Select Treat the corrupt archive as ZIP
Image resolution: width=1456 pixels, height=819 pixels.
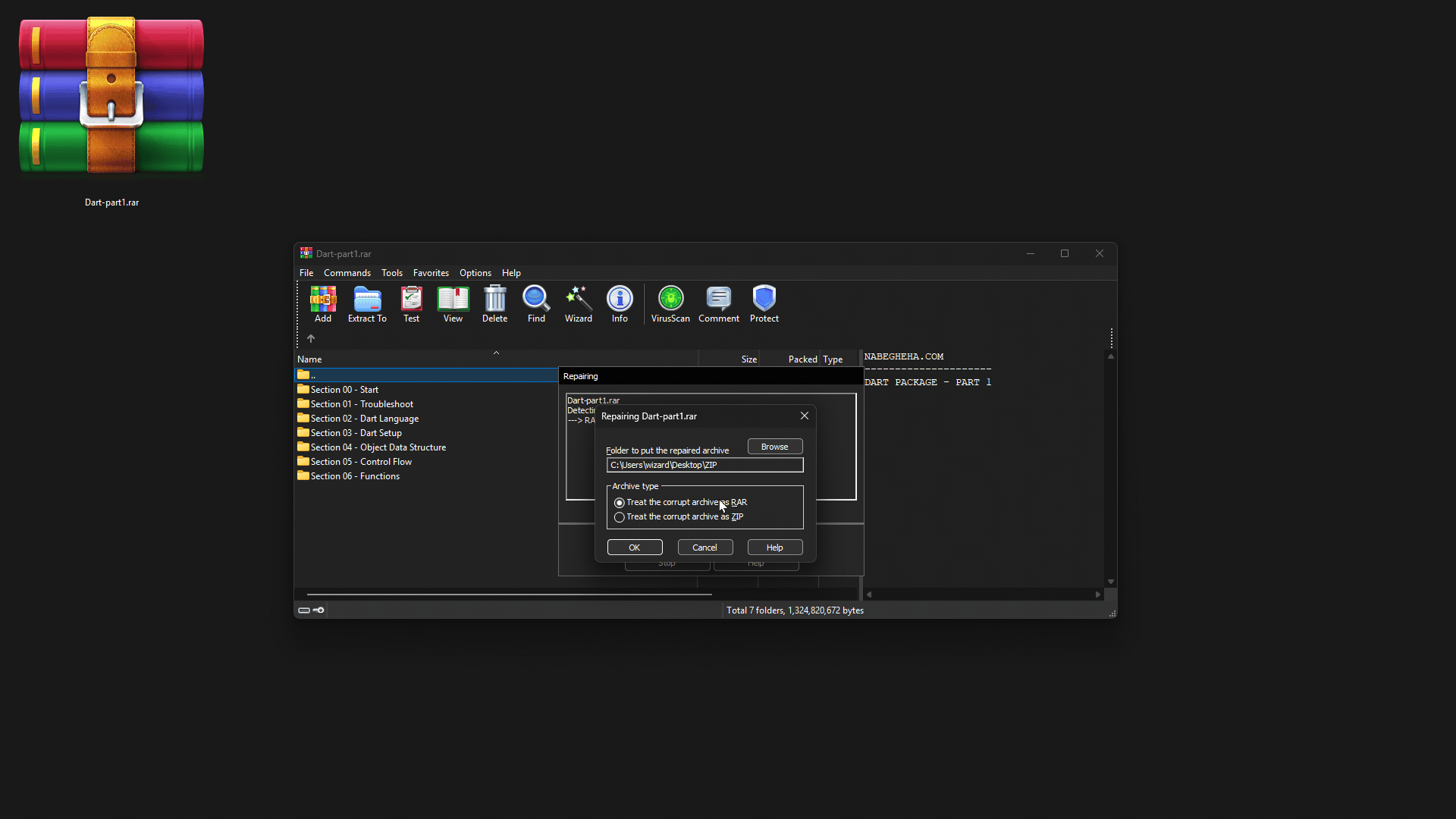679,517
